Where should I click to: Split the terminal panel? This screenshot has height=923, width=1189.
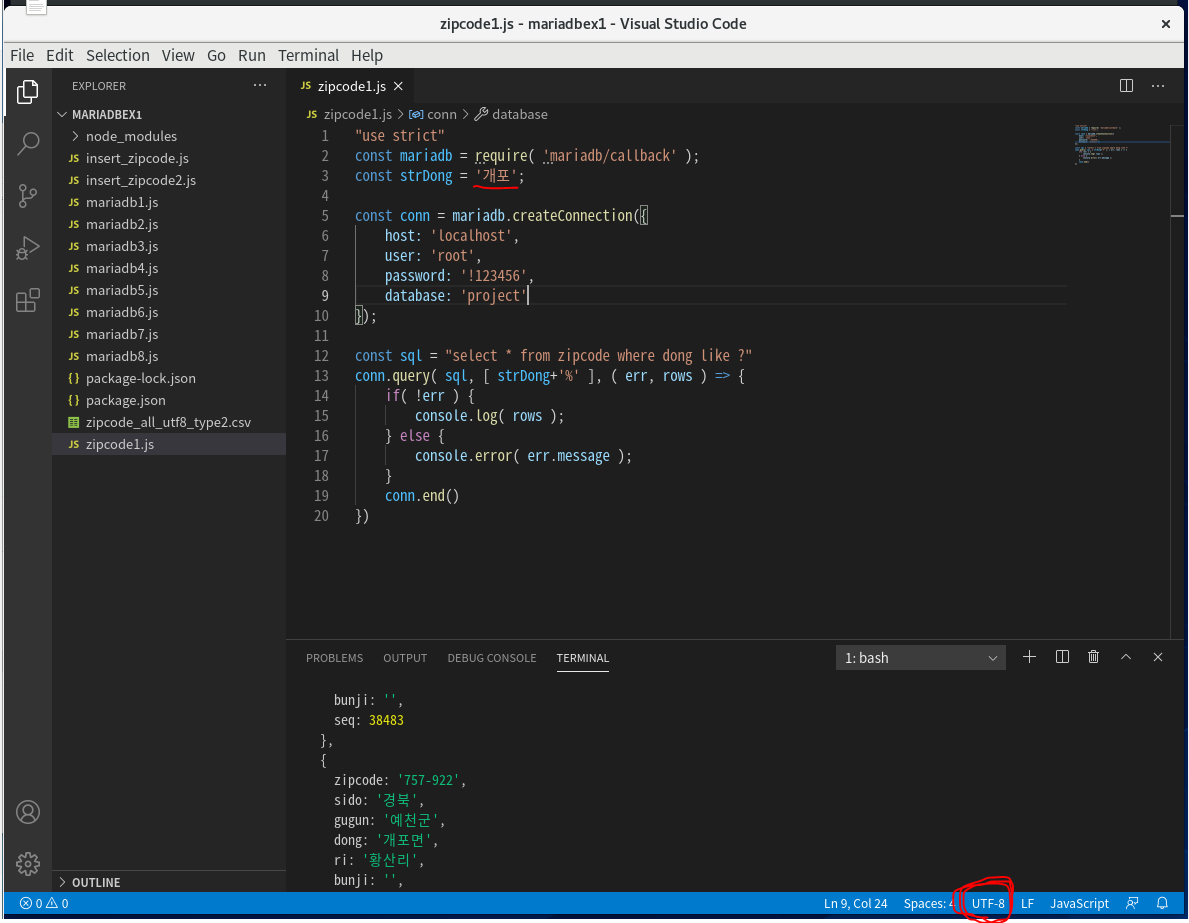pyautogui.click(x=1062, y=657)
